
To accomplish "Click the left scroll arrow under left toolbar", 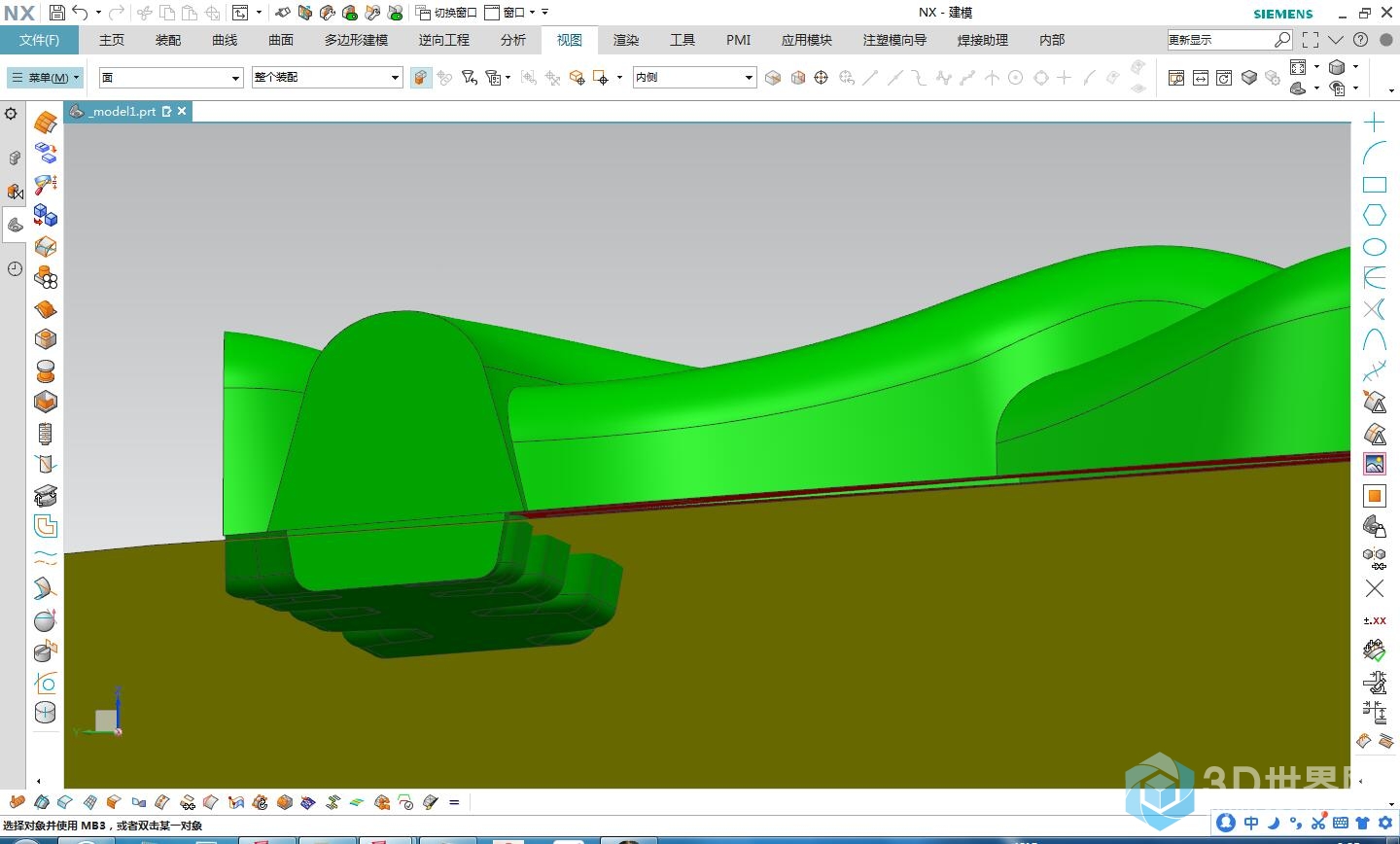I will pyautogui.click(x=39, y=780).
